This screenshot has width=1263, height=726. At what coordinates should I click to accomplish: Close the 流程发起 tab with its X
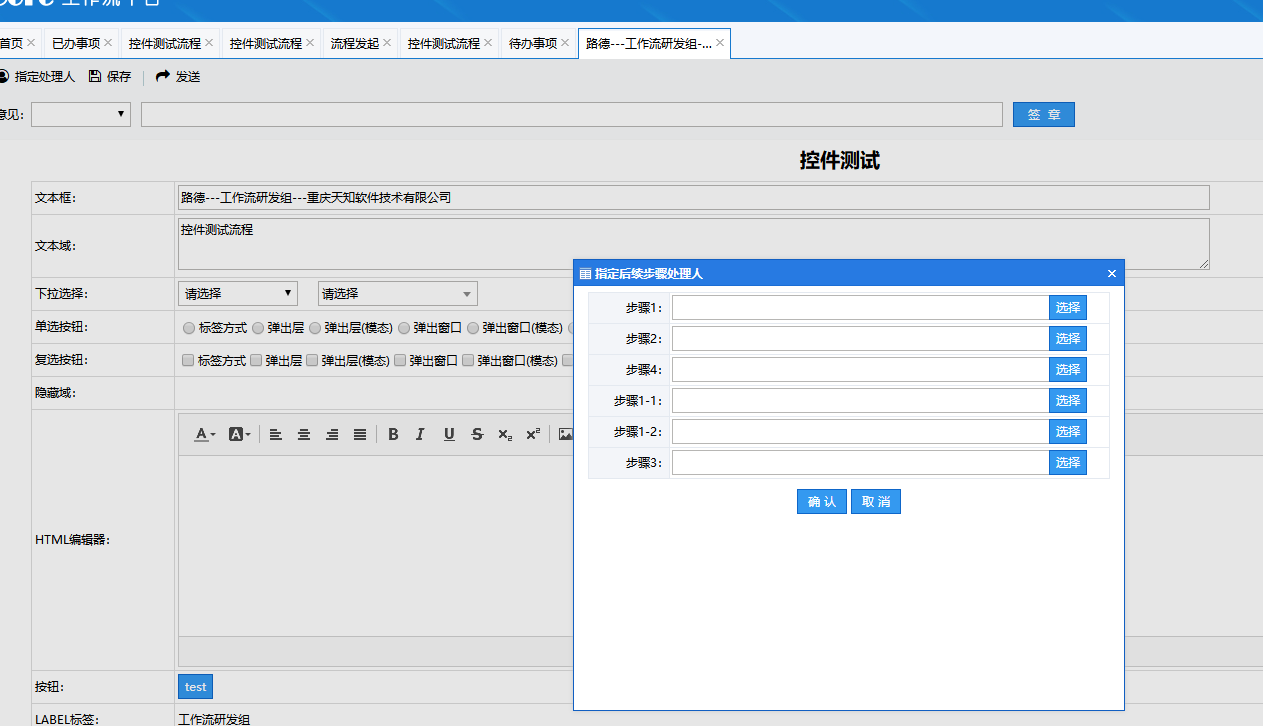click(387, 43)
